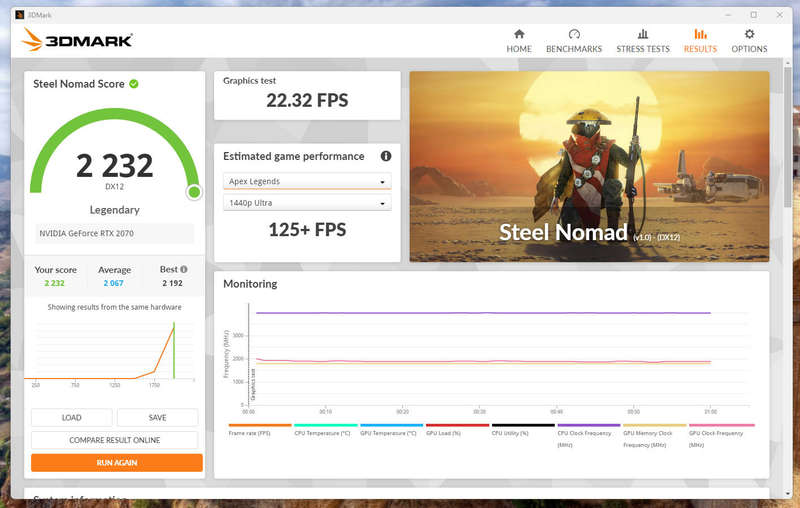This screenshot has width=800, height=508.
Task: Toggle Frame rate (FPS) orange legend swatch
Action: pyautogui.click(x=260, y=425)
